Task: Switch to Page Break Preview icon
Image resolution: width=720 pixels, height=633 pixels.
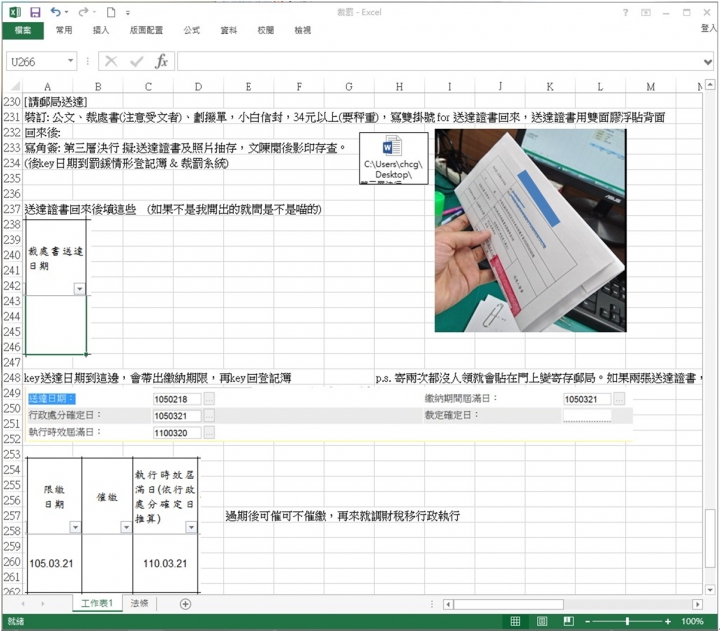Action: (568, 621)
